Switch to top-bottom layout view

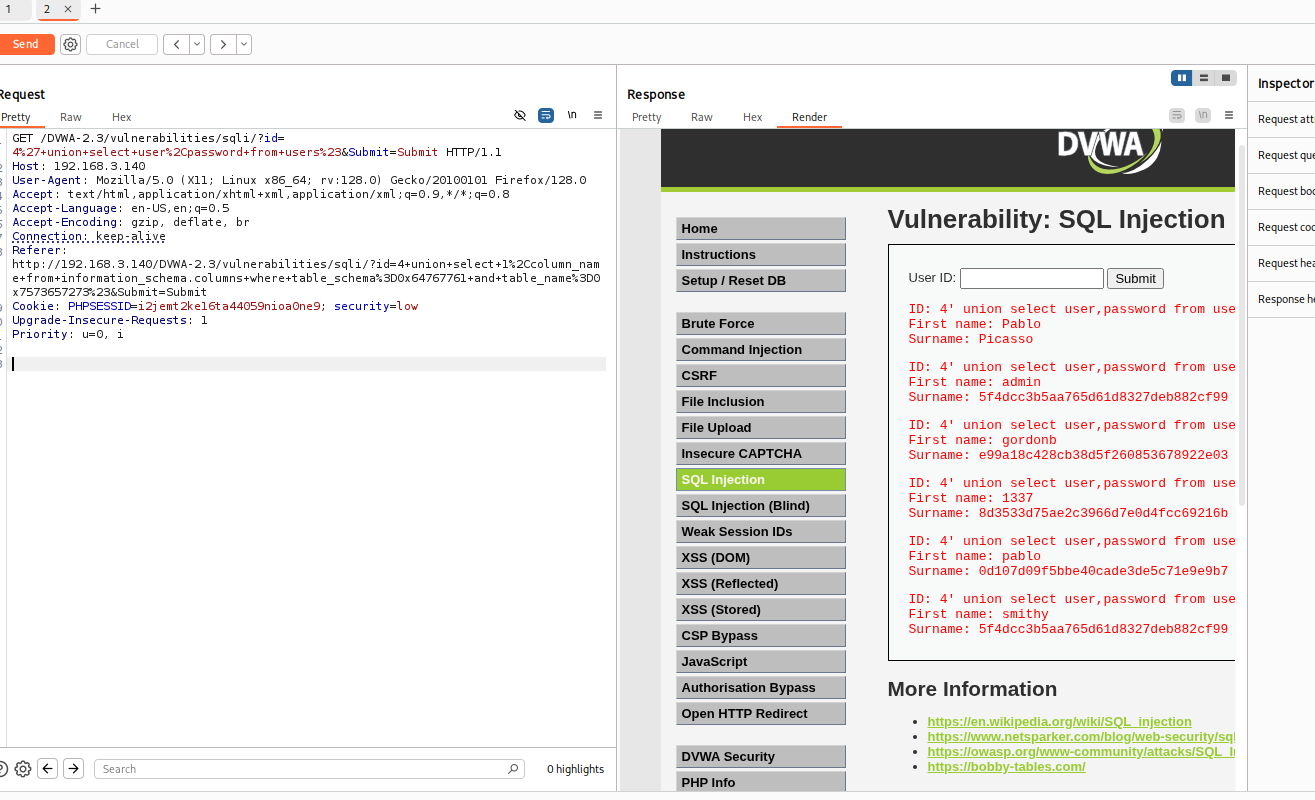coord(1204,78)
